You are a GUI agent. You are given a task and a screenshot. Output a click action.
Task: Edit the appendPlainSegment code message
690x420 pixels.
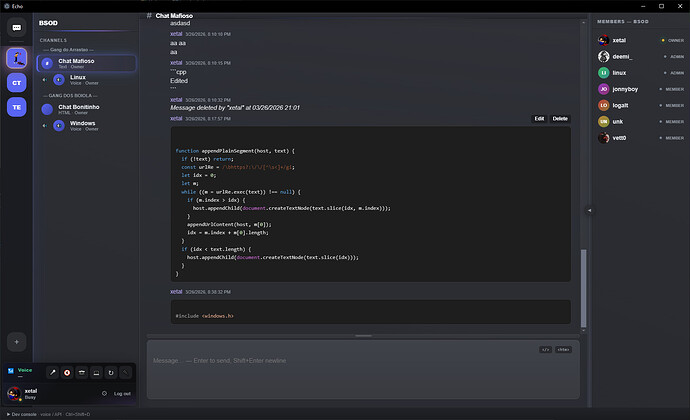coord(539,118)
